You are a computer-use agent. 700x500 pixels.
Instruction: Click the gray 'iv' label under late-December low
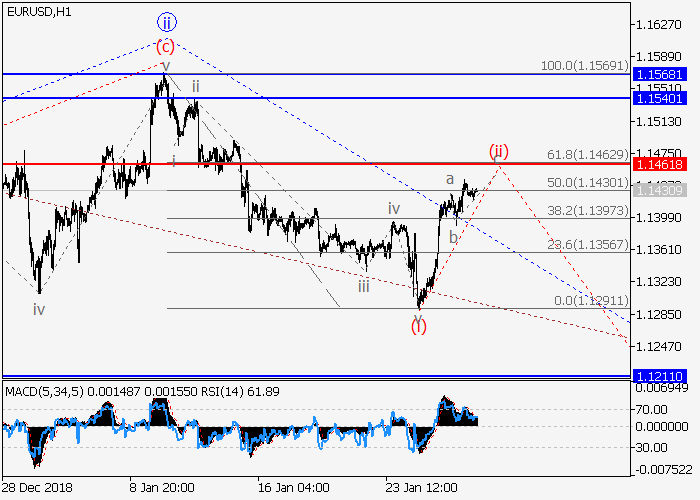pos(39,309)
